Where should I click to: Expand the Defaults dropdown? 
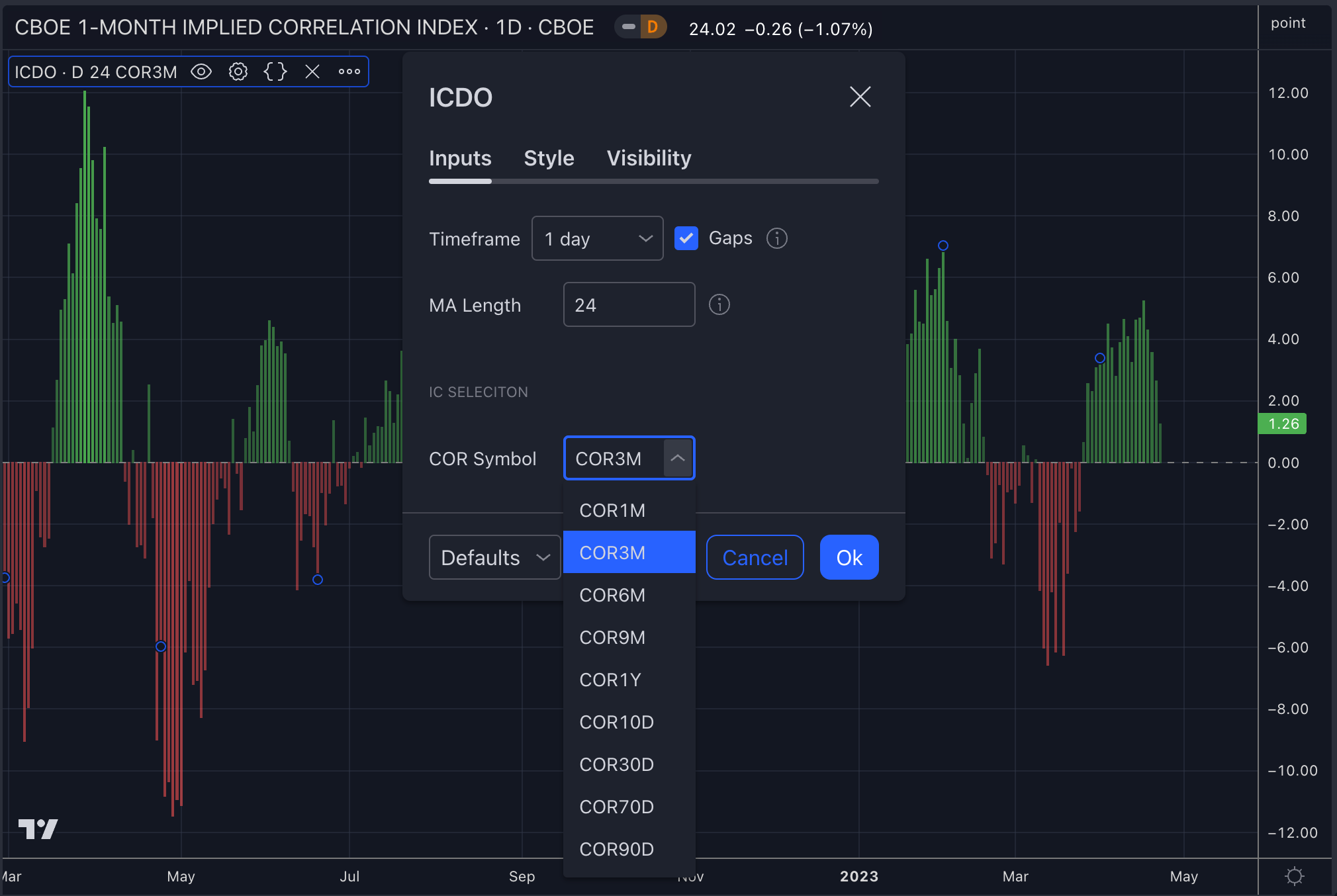pos(494,557)
